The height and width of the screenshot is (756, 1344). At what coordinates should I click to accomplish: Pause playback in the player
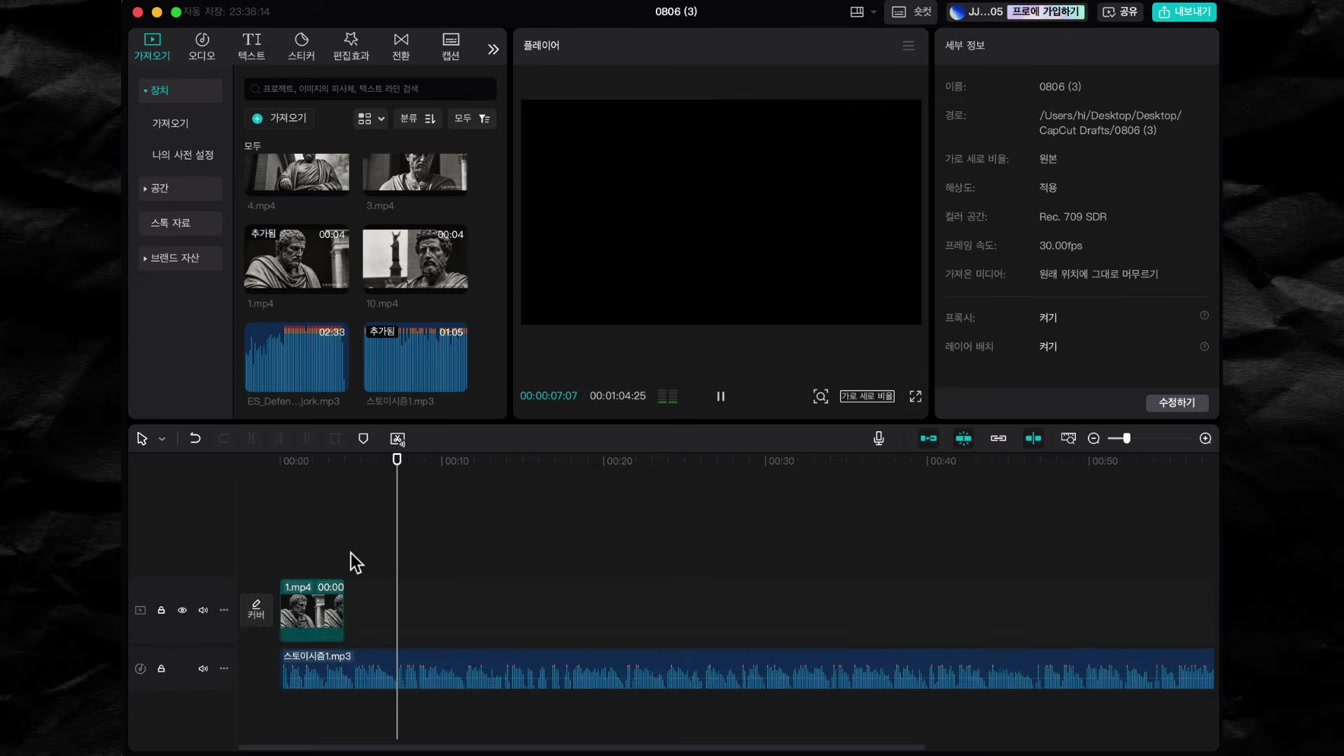(x=720, y=397)
